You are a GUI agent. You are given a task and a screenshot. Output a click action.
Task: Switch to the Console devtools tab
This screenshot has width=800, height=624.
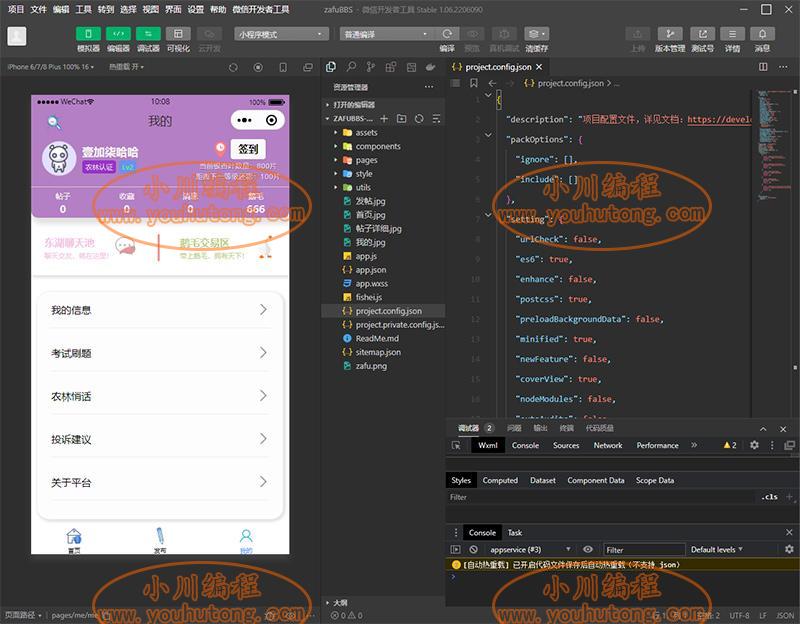coord(526,445)
